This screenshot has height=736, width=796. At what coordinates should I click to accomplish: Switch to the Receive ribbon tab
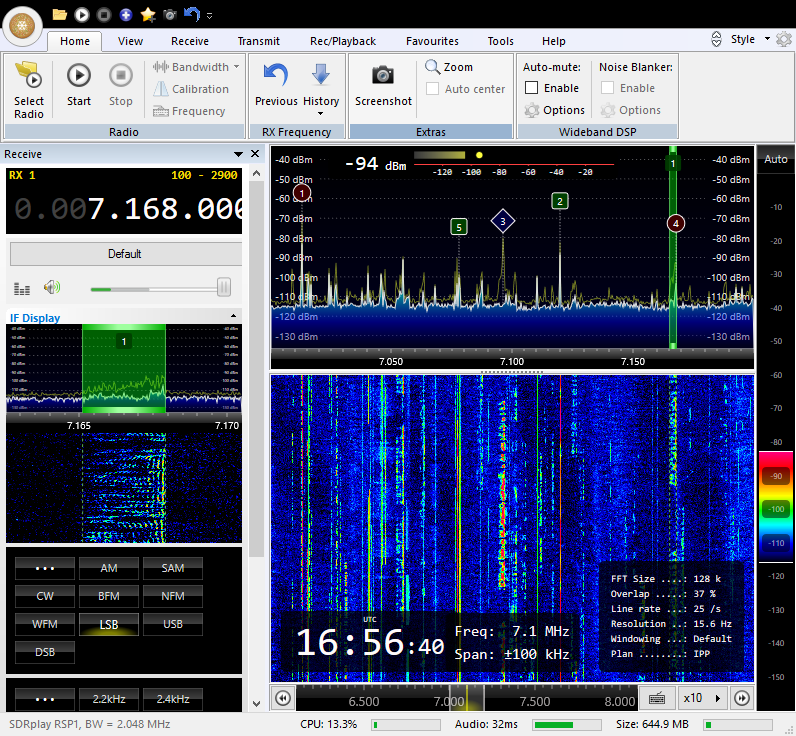pyautogui.click(x=189, y=41)
